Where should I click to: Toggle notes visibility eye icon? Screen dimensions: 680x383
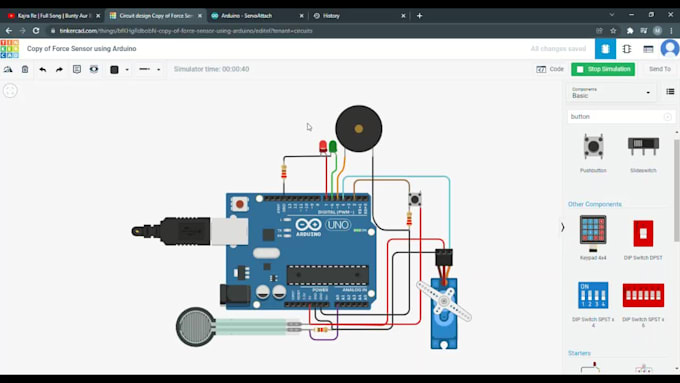click(94, 69)
